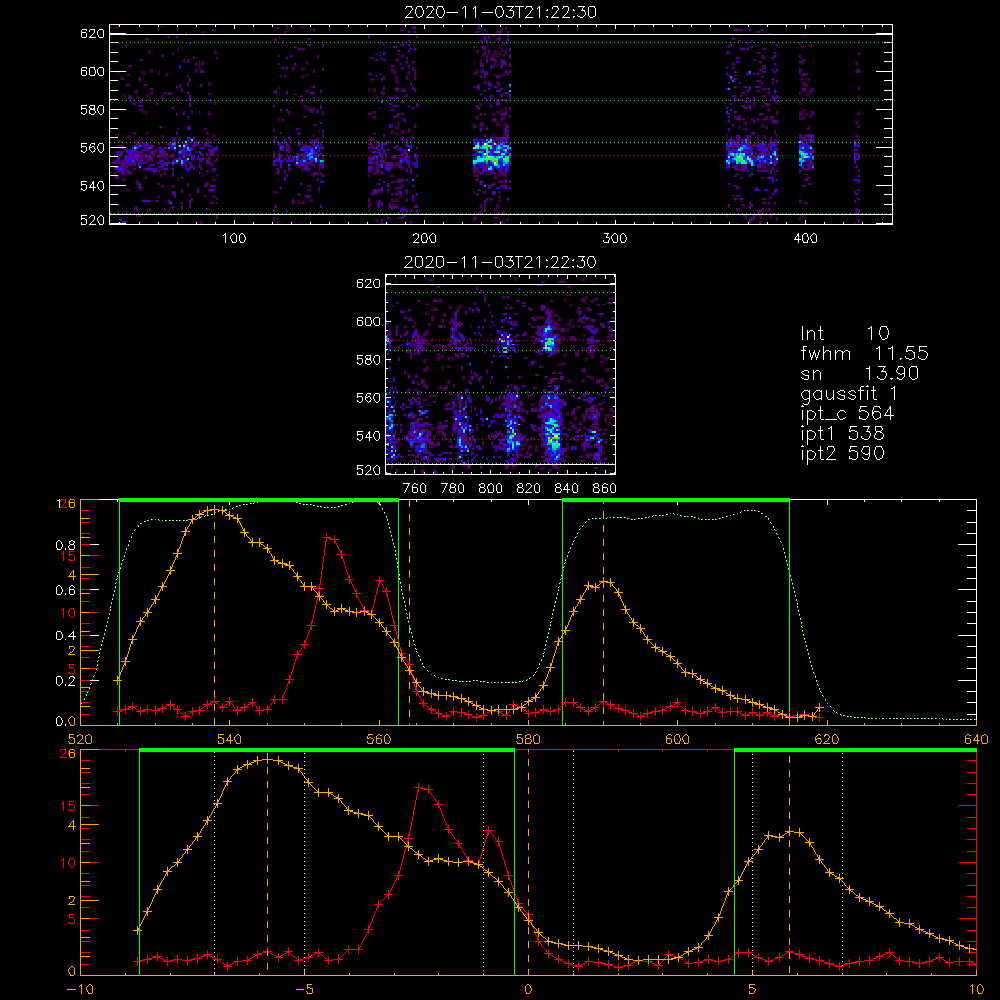Click x-axis label 300 on the top spectrogram
The width and height of the screenshot is (1000, 1000).
click(615, 239)
